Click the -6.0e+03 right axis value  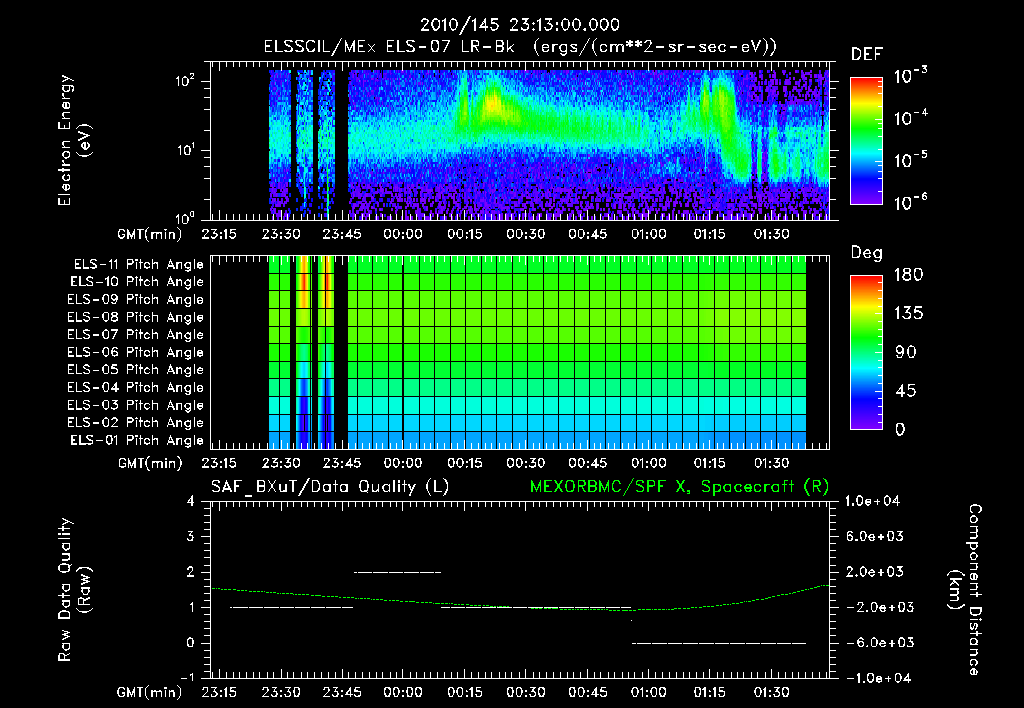[880, 643]
